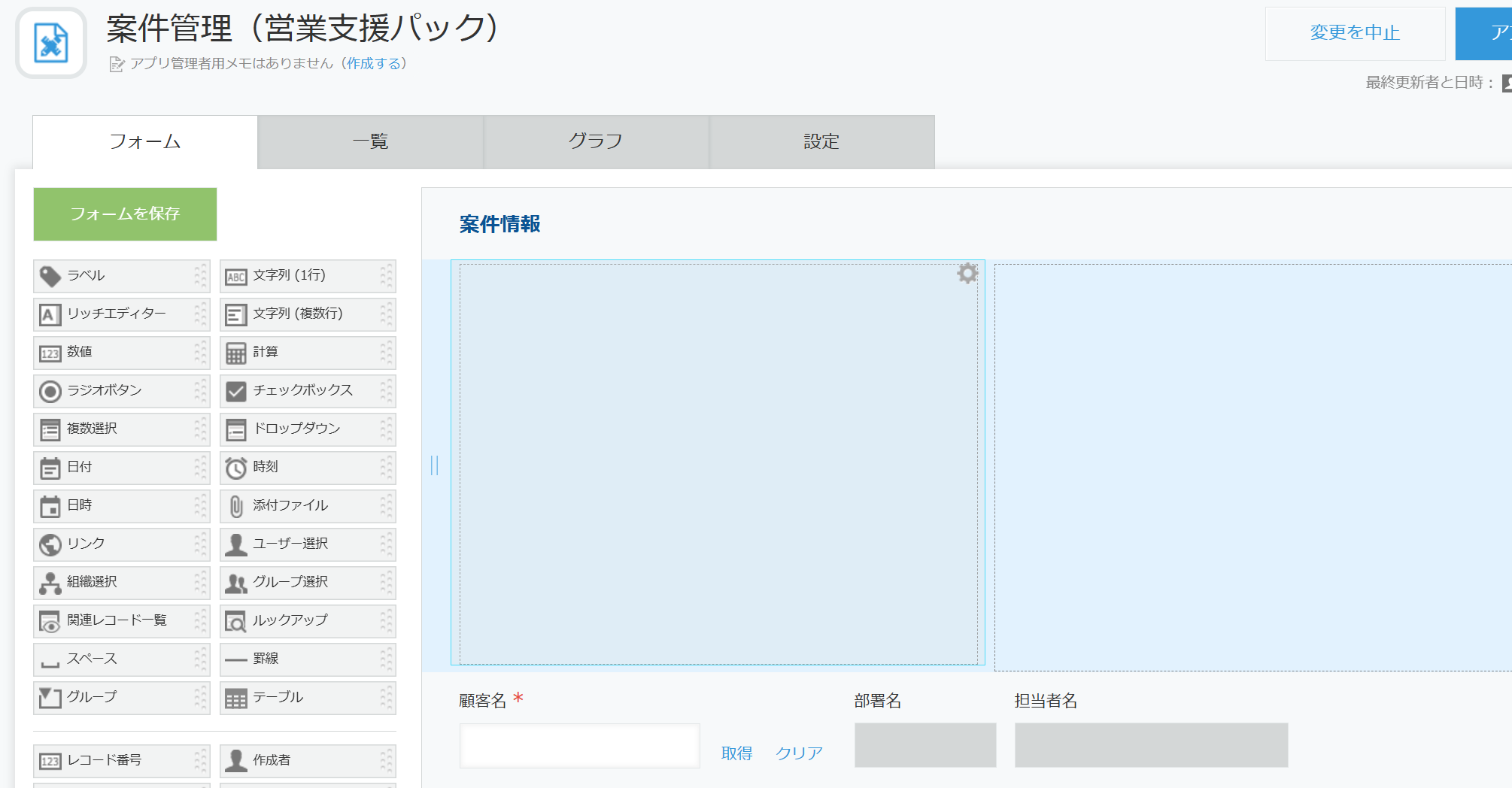Select the 添付ファイル paperclip icon
The width and height of the screenshot is (1512, 788).
pos(236,507)
